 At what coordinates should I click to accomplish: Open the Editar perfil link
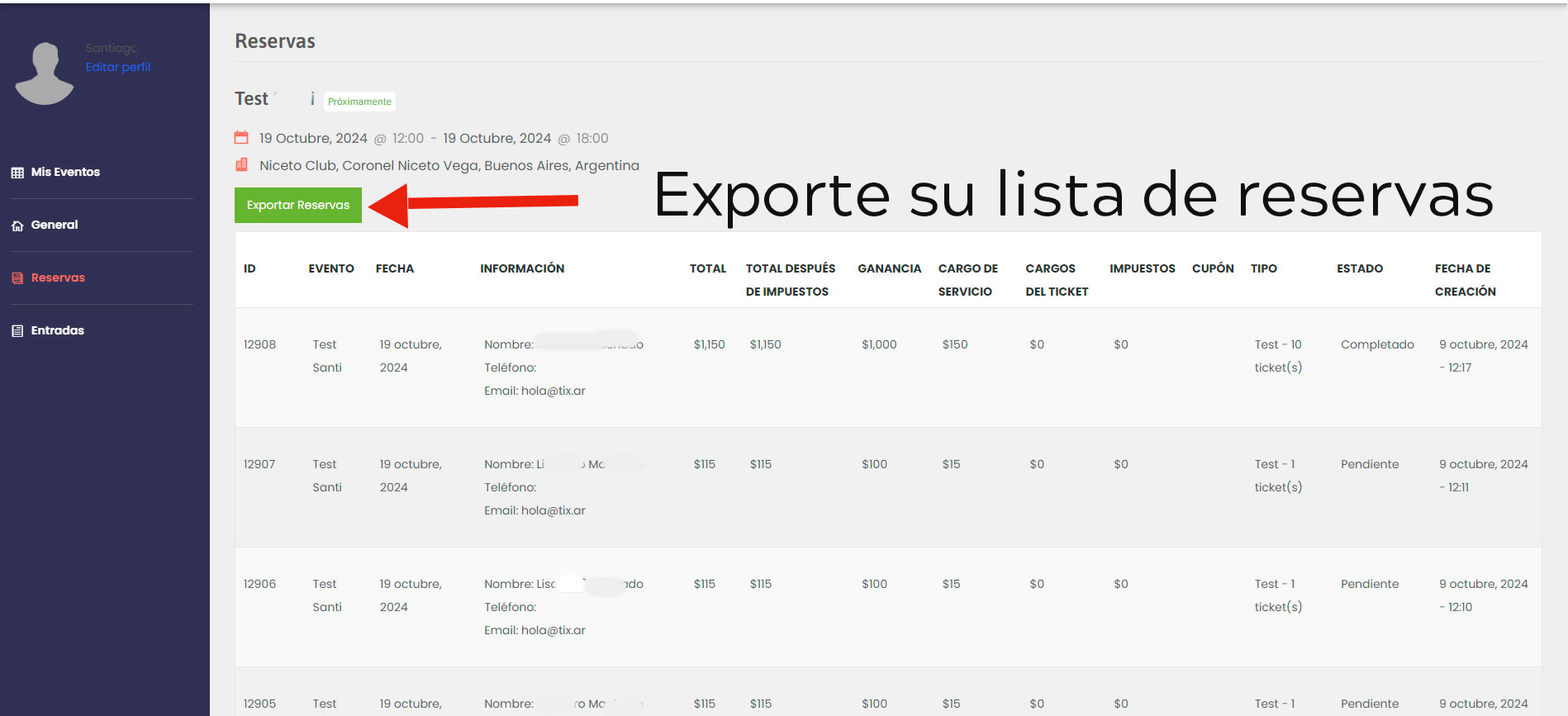point(118,67)
